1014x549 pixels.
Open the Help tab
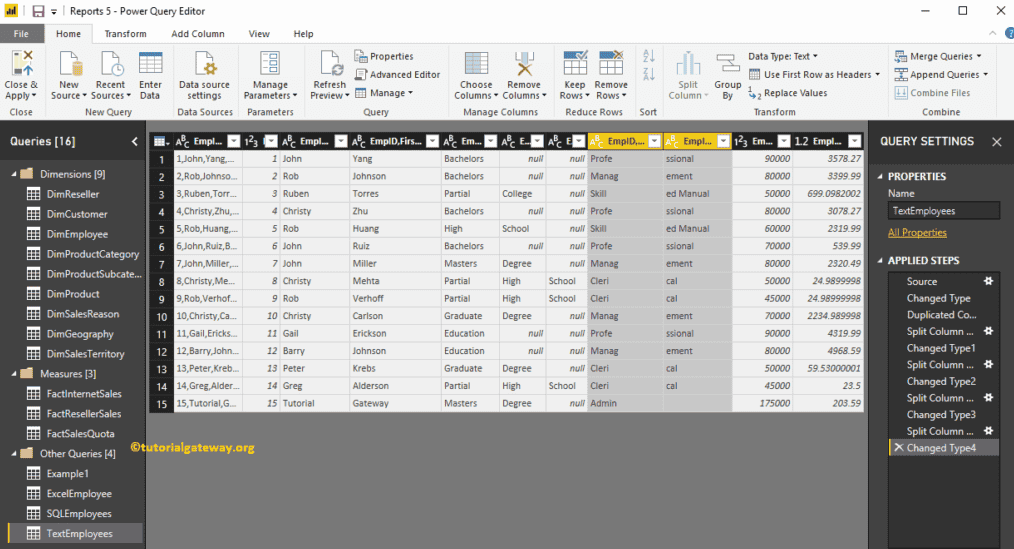tap(303, 34)
